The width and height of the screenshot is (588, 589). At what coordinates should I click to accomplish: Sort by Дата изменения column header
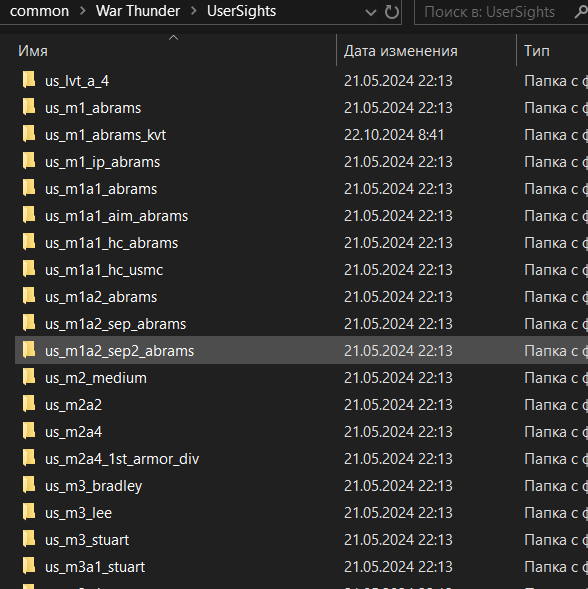point(401,51)
